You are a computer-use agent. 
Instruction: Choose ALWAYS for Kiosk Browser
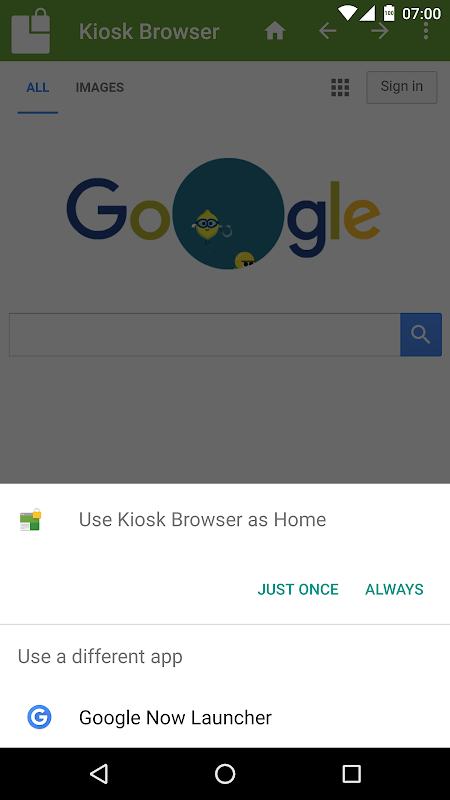(x=394, y=589)
